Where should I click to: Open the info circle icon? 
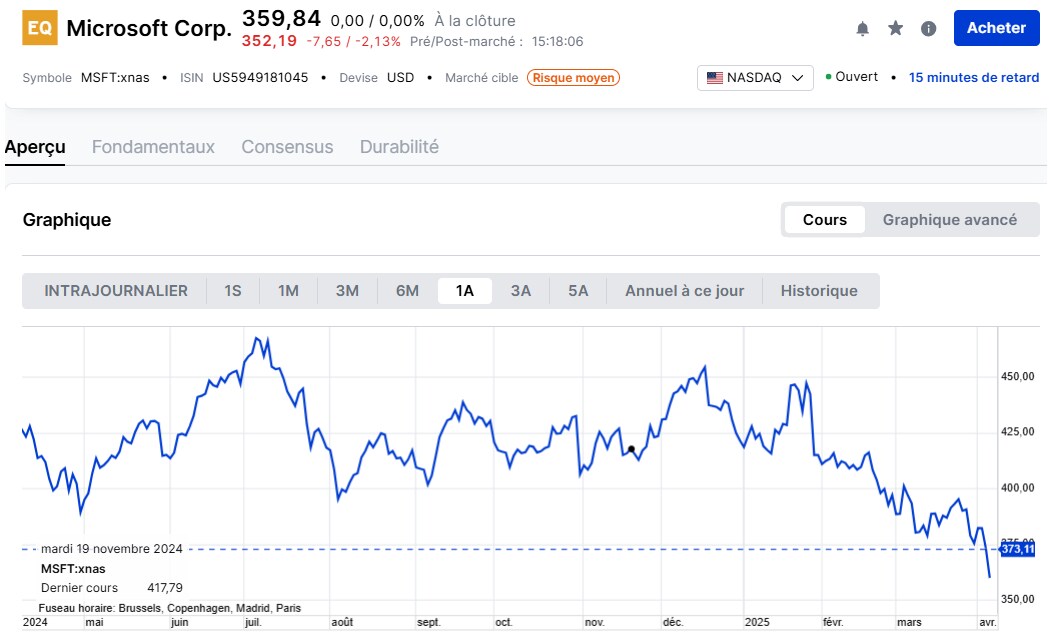click(928, 28)
